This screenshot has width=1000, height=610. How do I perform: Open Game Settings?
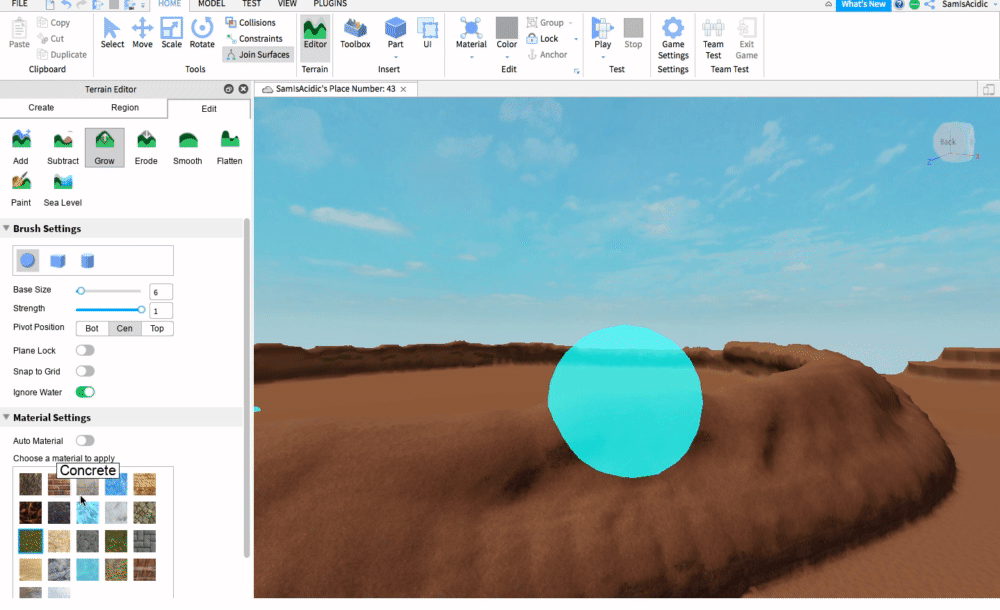point(673,38)
